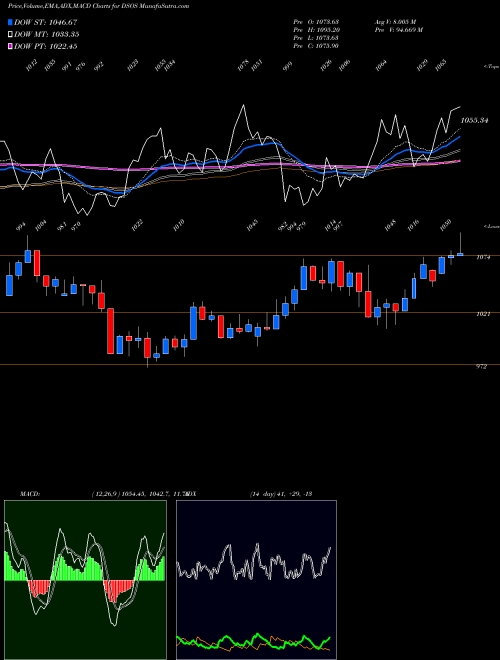Click the tall red candle falling below 1021
Image resolution: width=500 pixels, height=660 pixels.
tap(111, 331)
